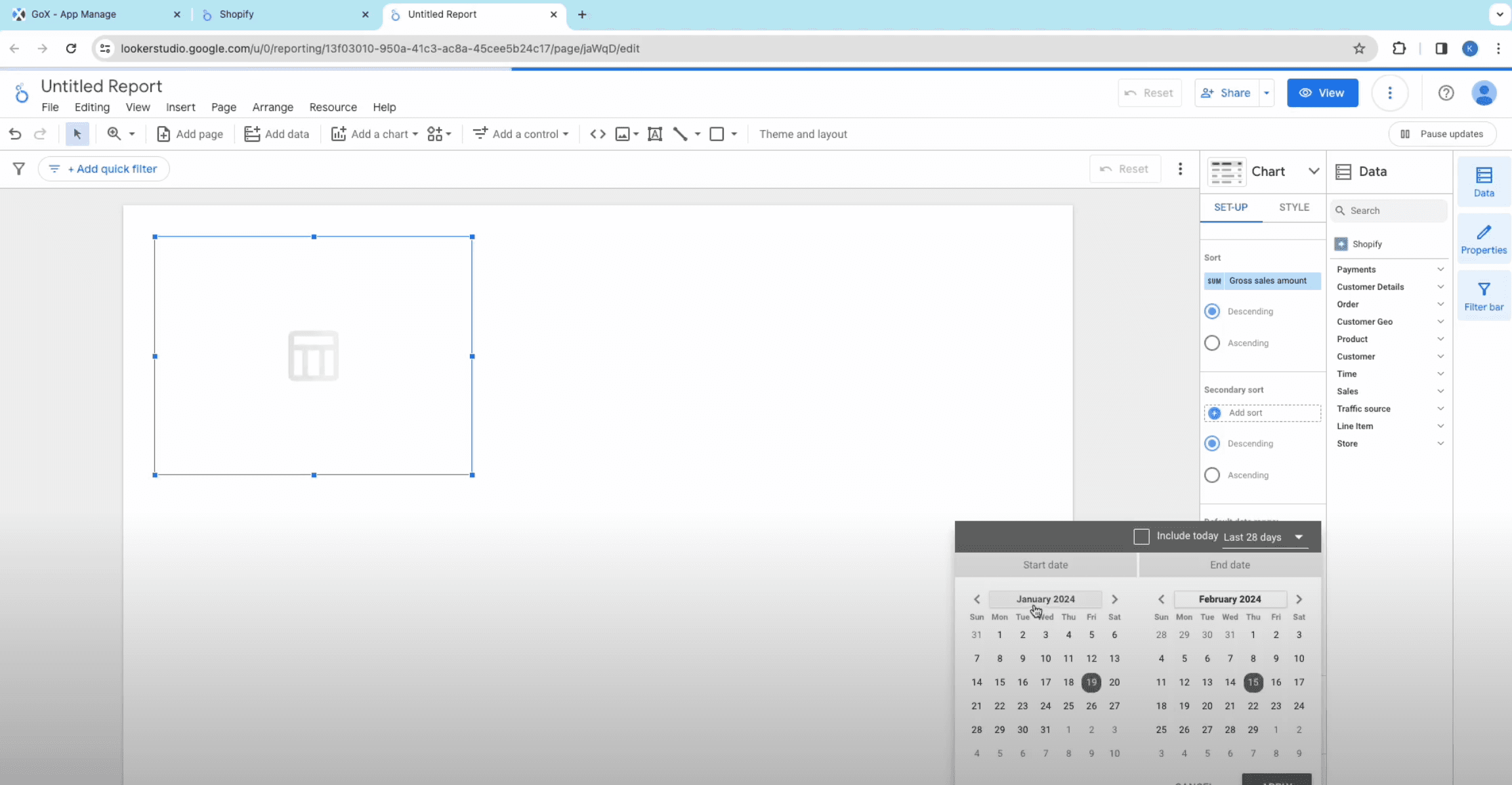This screenshot has width=1512, height=785.
Task: Click the blue View button
Action: tap(1322, 93)
